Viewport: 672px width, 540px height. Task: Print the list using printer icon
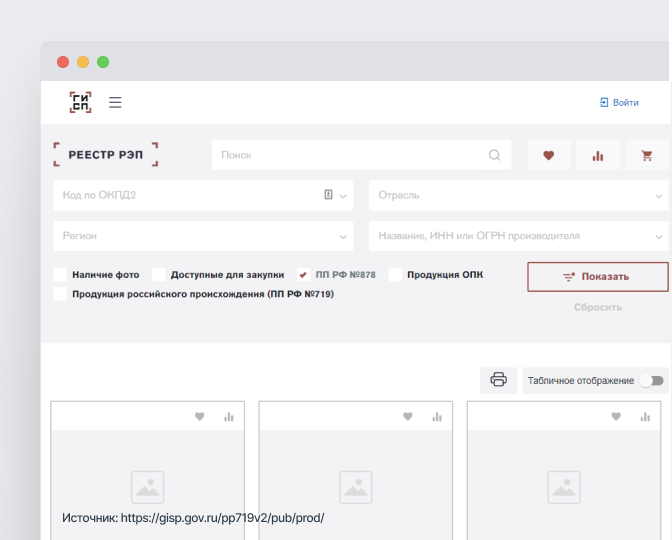[x=498, y=380]
